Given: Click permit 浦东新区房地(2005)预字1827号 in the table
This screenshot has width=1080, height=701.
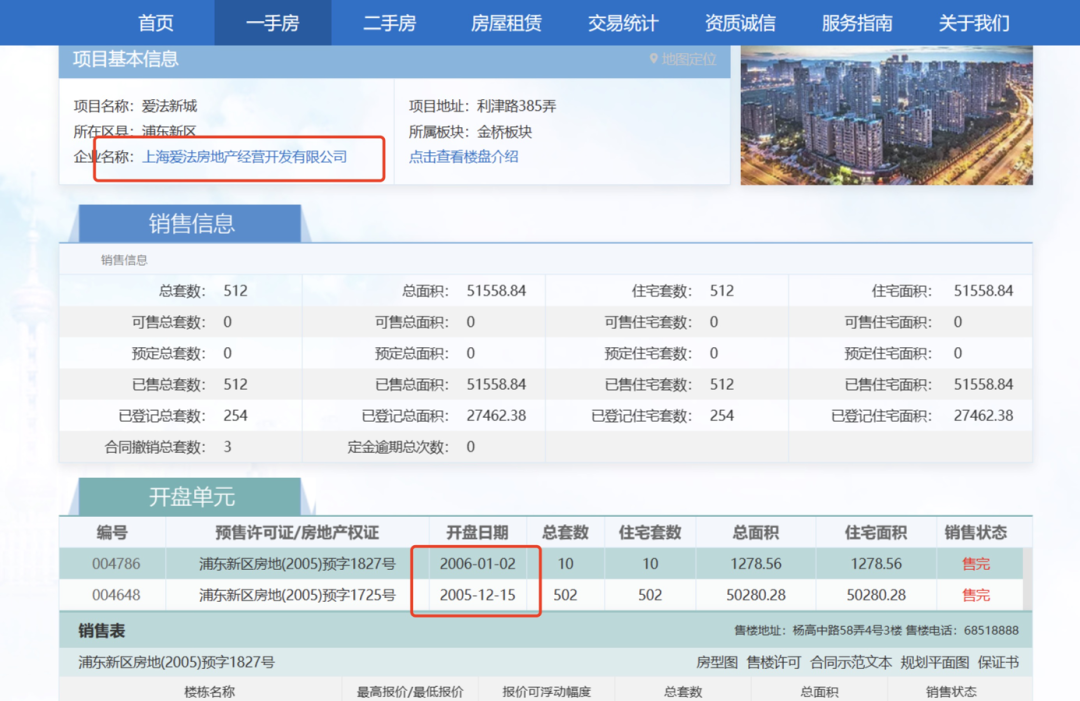Looking at the screenshot, I should pyautogui.click(x=298, y=564).
